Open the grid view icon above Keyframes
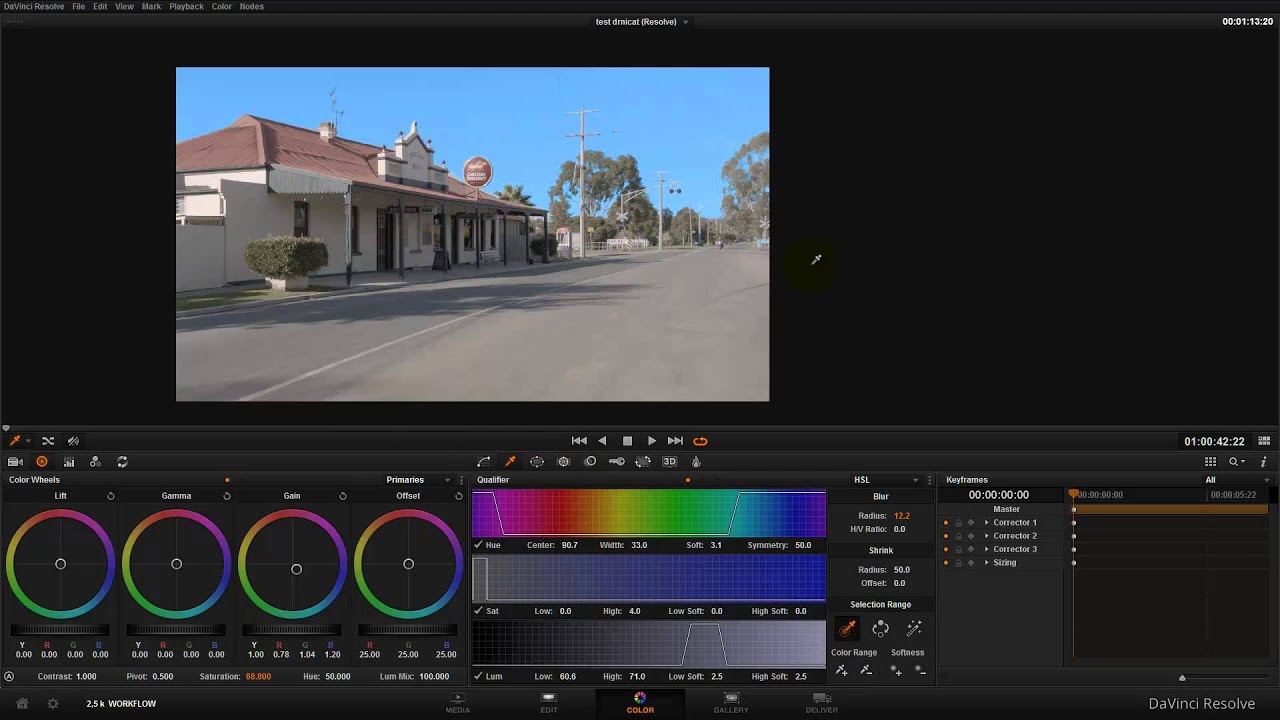Image resolution: width=1280 pixels, height=720 pixels. pos(1210,461)
